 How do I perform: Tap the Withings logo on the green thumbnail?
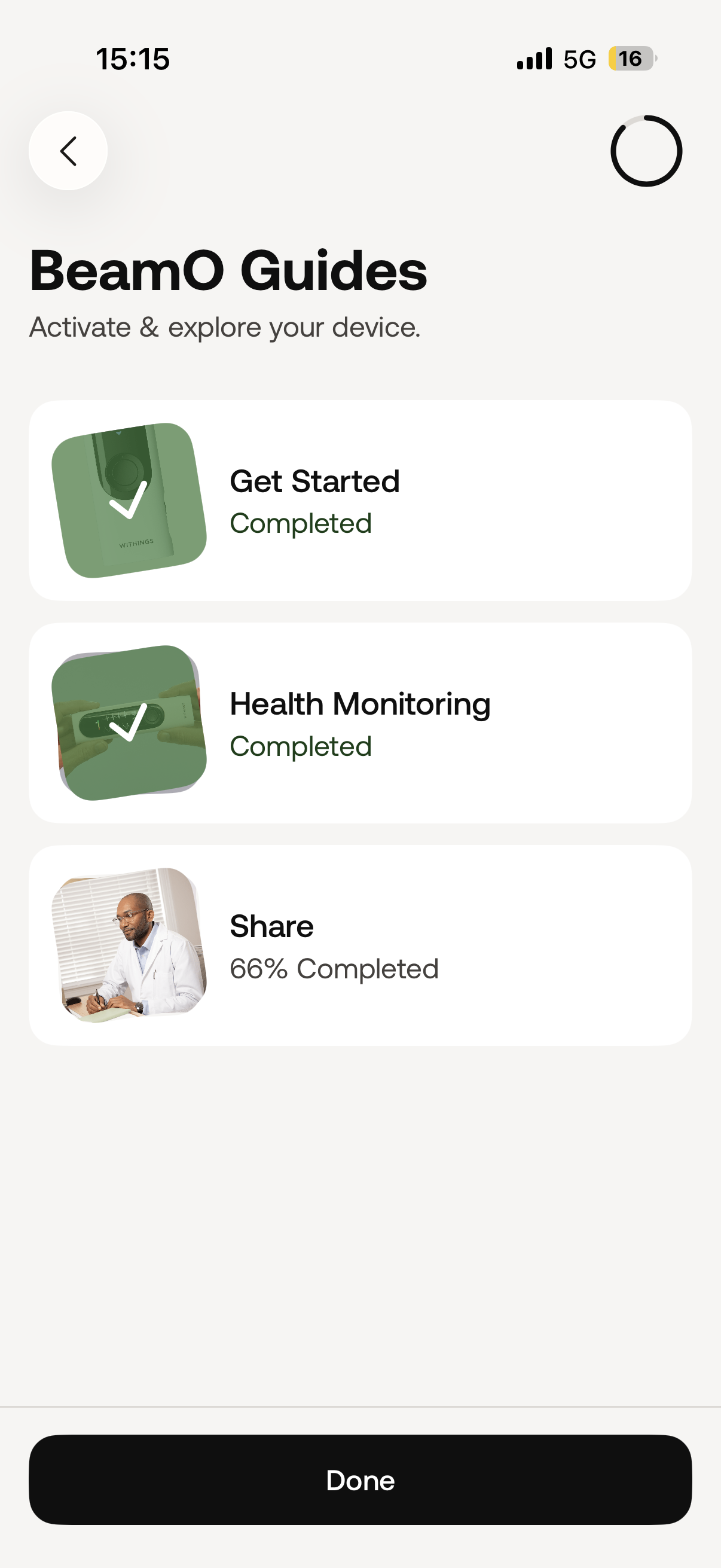click(136, 543)
